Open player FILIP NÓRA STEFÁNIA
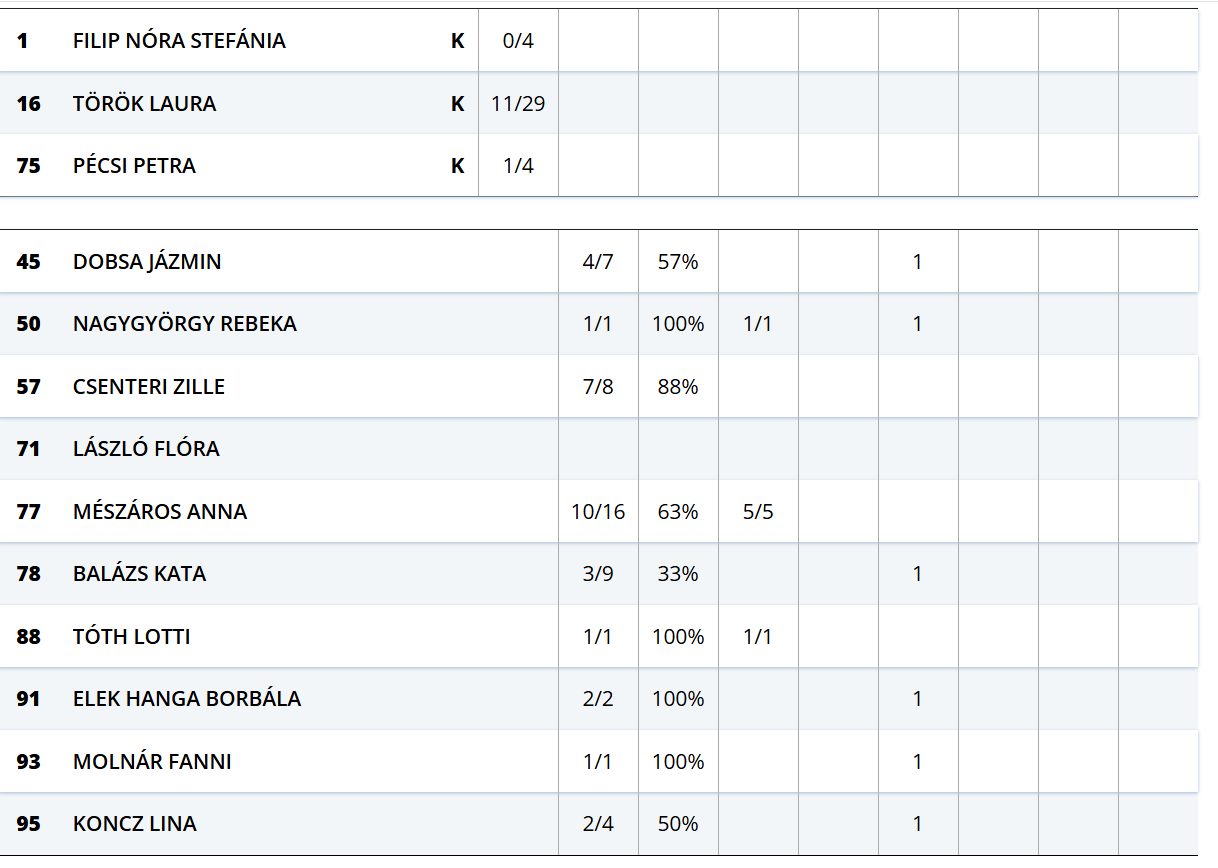The height and width of the screenshot is (868, 1218). point(179,41)
